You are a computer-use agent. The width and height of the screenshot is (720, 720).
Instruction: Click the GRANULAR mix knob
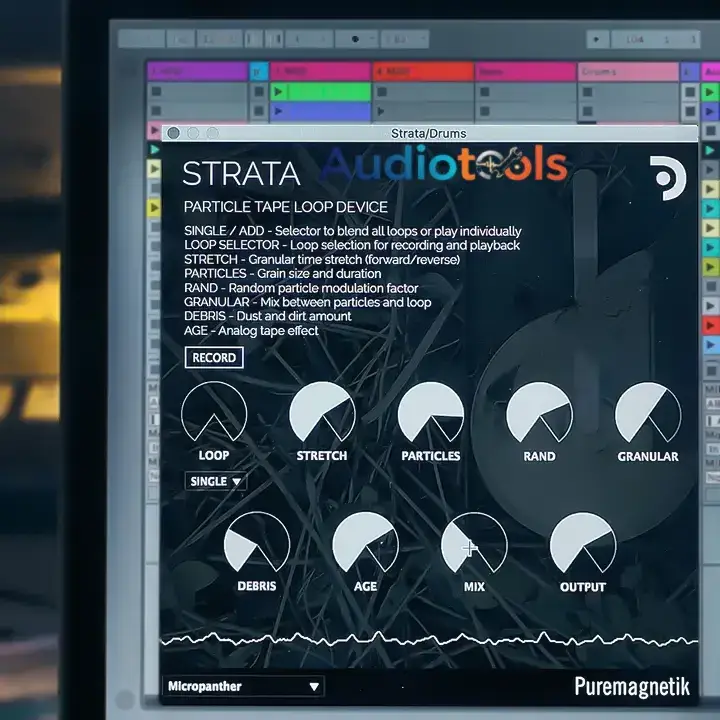click(648, 412)
